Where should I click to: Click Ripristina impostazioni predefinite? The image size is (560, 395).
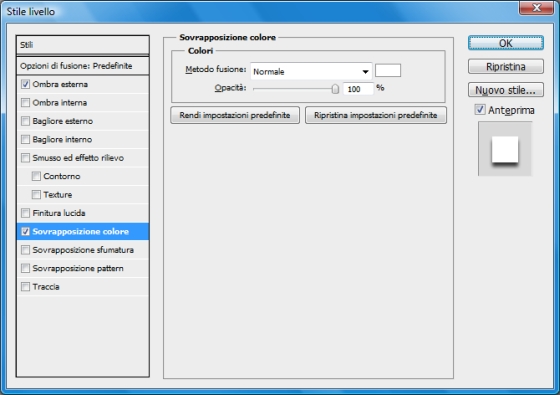tap(376, 115)
